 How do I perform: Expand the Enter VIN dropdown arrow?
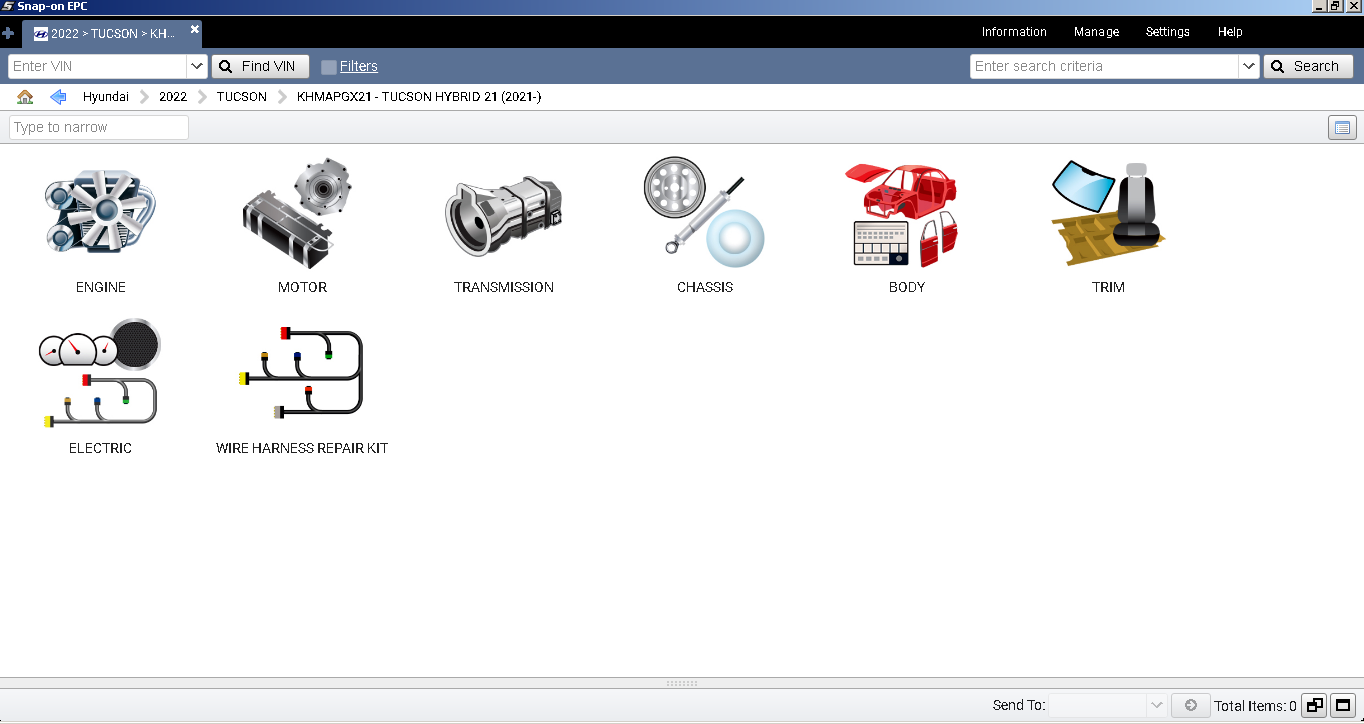(197, 66)
